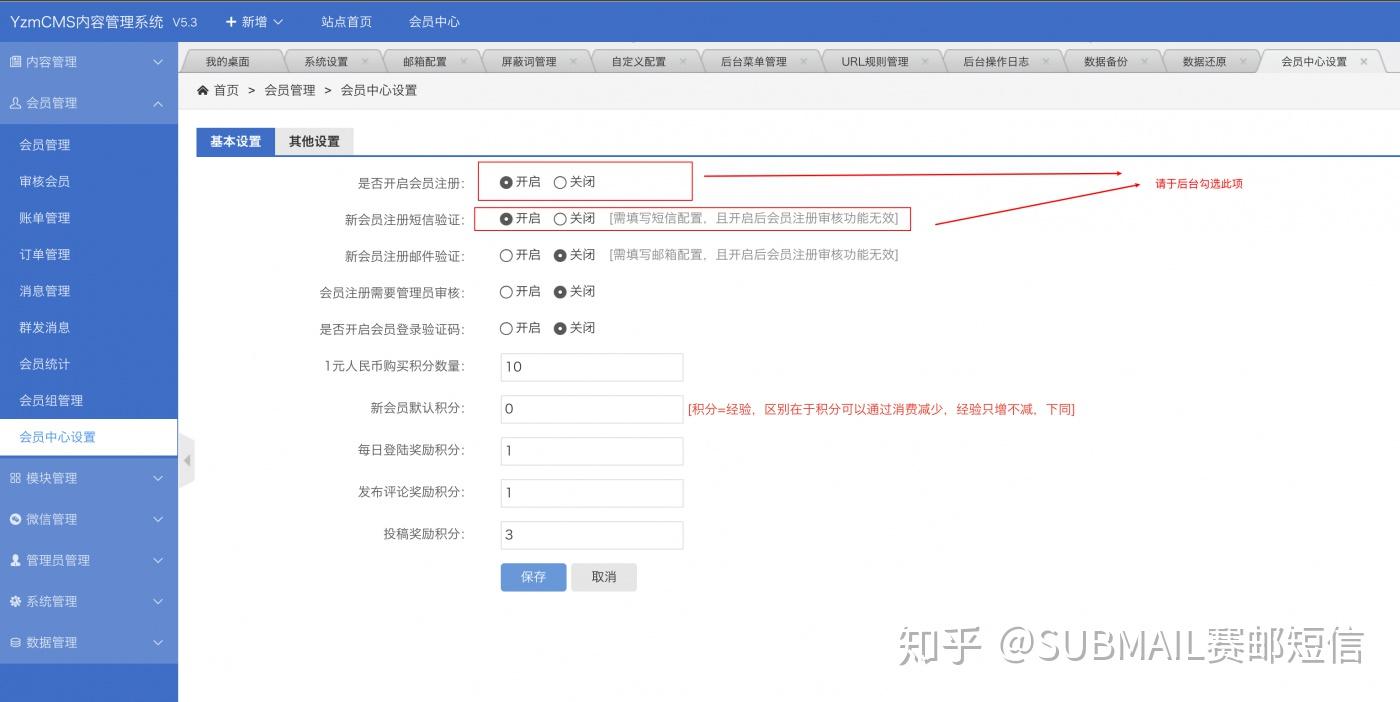Click the 发布评论奖励积分 input field
1400x702 pixels.
592,493
